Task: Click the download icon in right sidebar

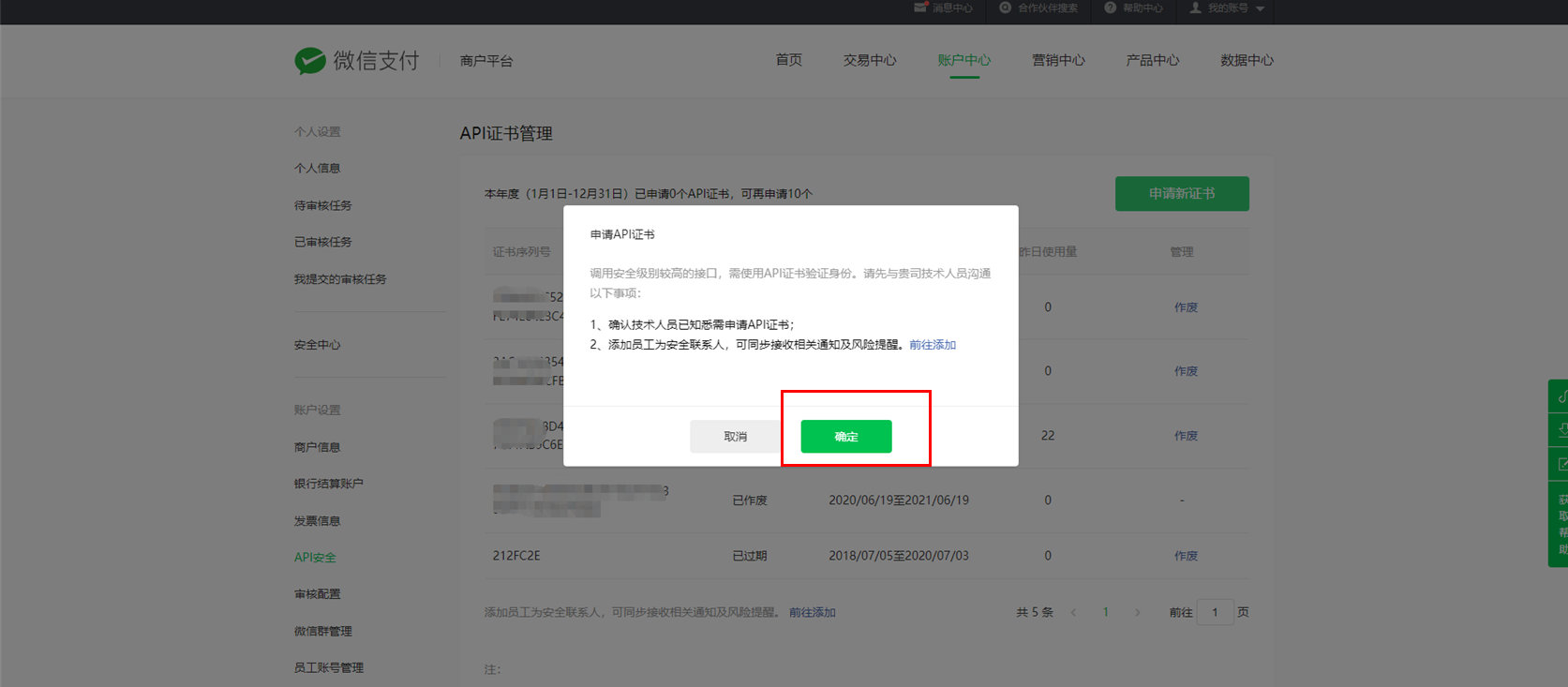Action: [1560, 430]
